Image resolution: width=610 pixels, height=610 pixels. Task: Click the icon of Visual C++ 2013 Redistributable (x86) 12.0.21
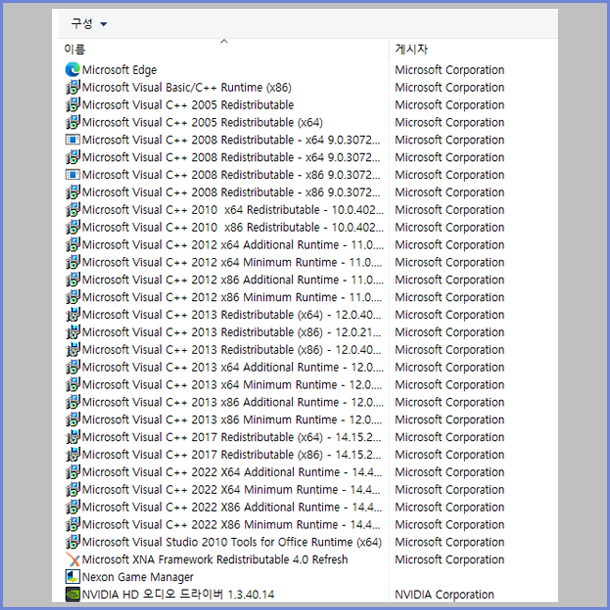(x=73, y=332)
